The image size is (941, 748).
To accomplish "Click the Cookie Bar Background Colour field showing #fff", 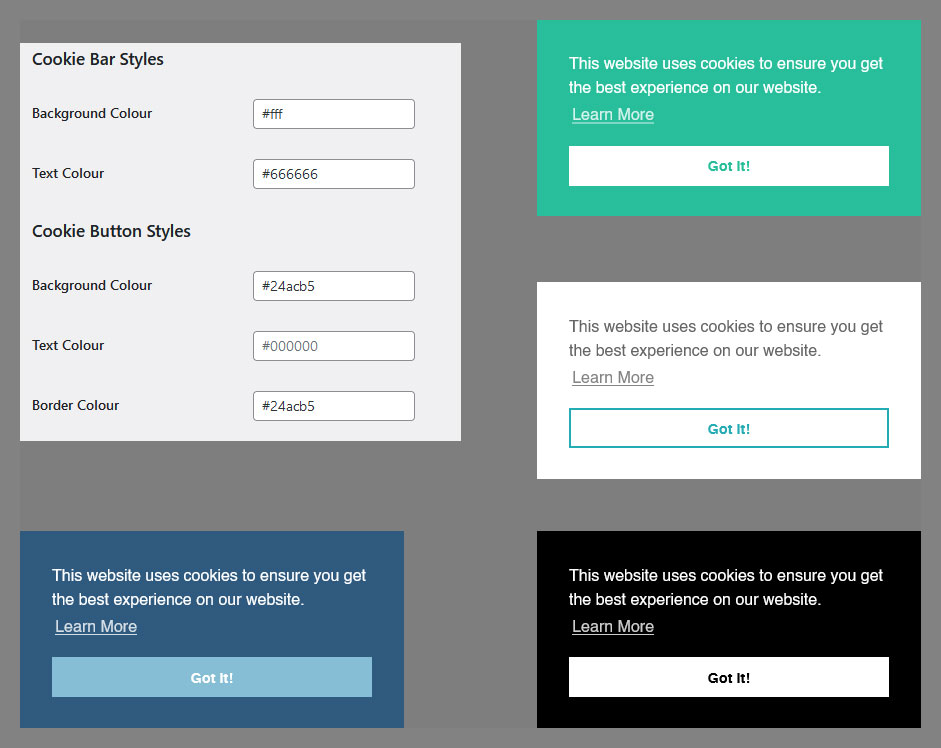I will tap(334, 114).
